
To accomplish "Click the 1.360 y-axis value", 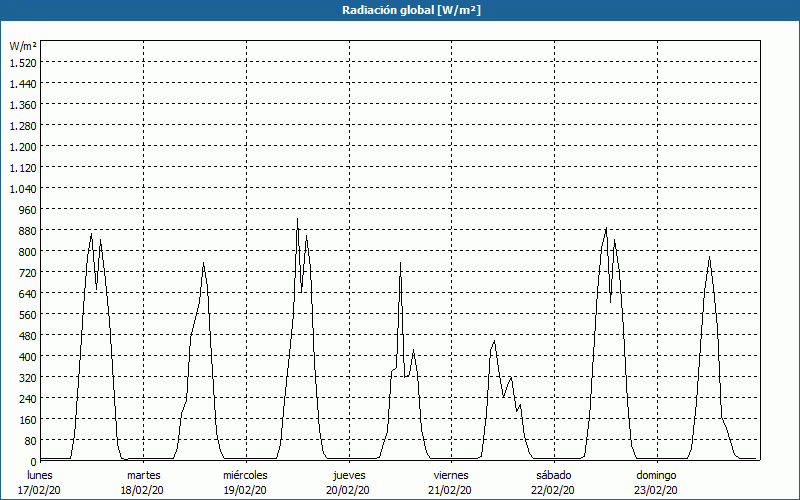I will click(23, 105).
